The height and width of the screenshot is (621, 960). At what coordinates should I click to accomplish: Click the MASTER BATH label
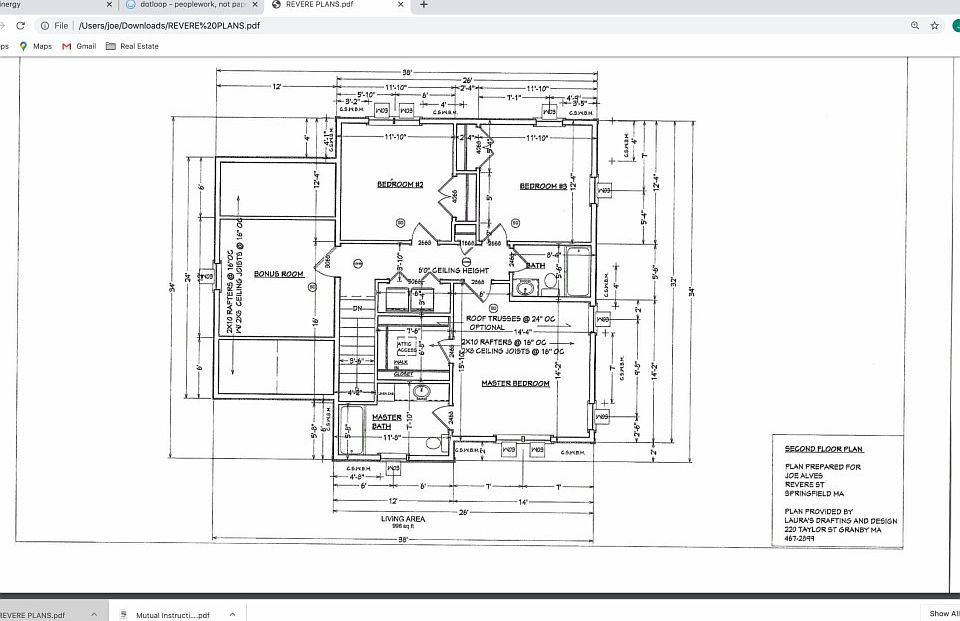click(x=386, y=421)
